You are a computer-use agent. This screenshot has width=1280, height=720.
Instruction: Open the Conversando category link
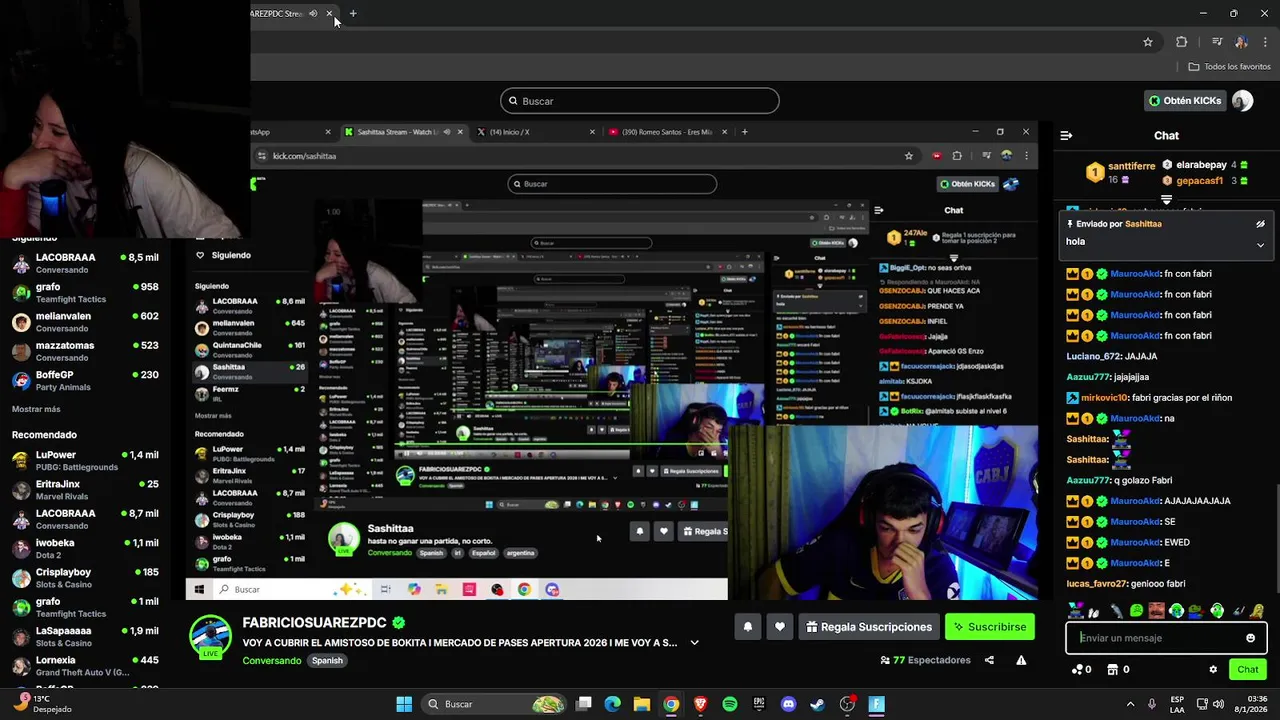(271, 661)
